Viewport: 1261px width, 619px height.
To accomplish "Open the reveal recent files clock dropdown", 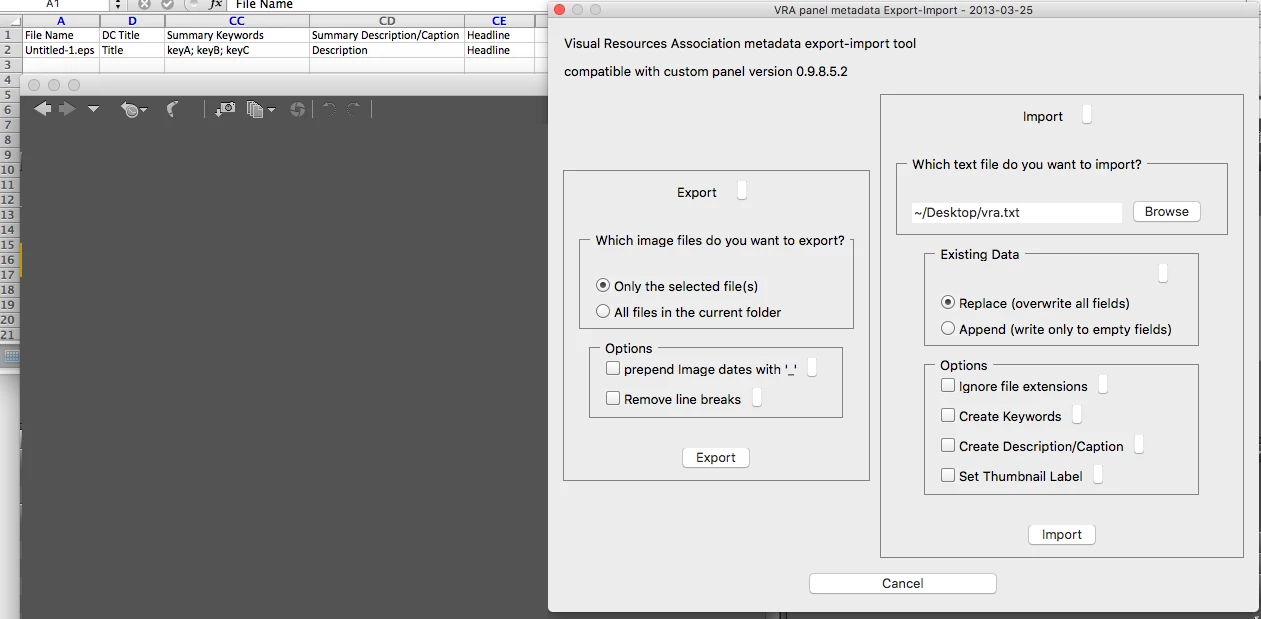I will click(x=133, y=109).
